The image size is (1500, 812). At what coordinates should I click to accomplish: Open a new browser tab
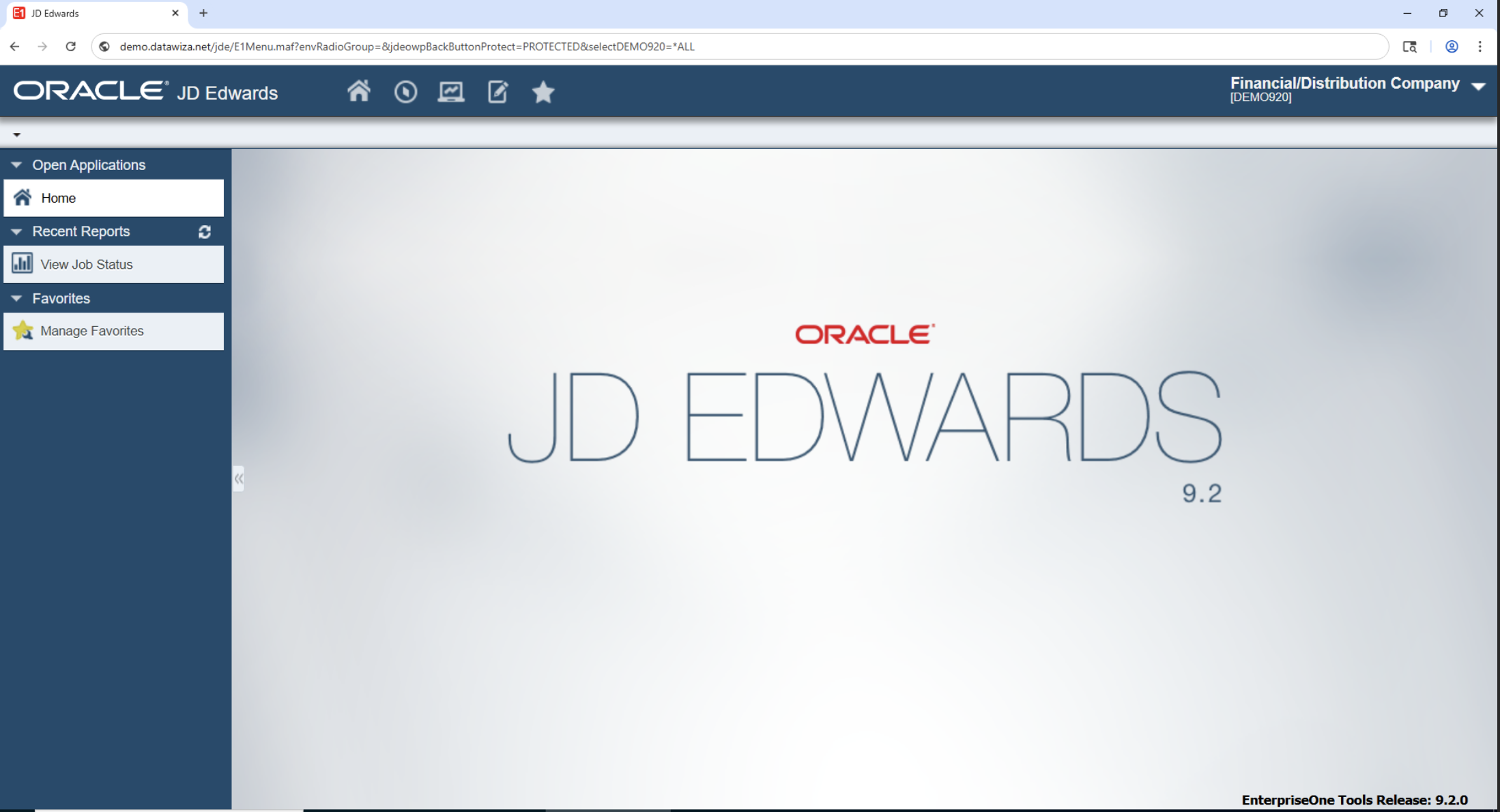[203, 13]
